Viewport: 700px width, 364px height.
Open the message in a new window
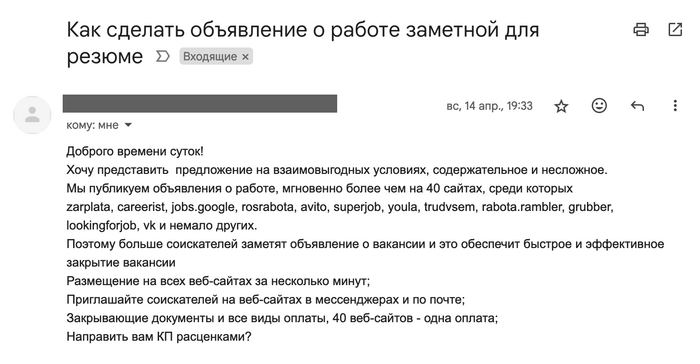click(675, 30)
